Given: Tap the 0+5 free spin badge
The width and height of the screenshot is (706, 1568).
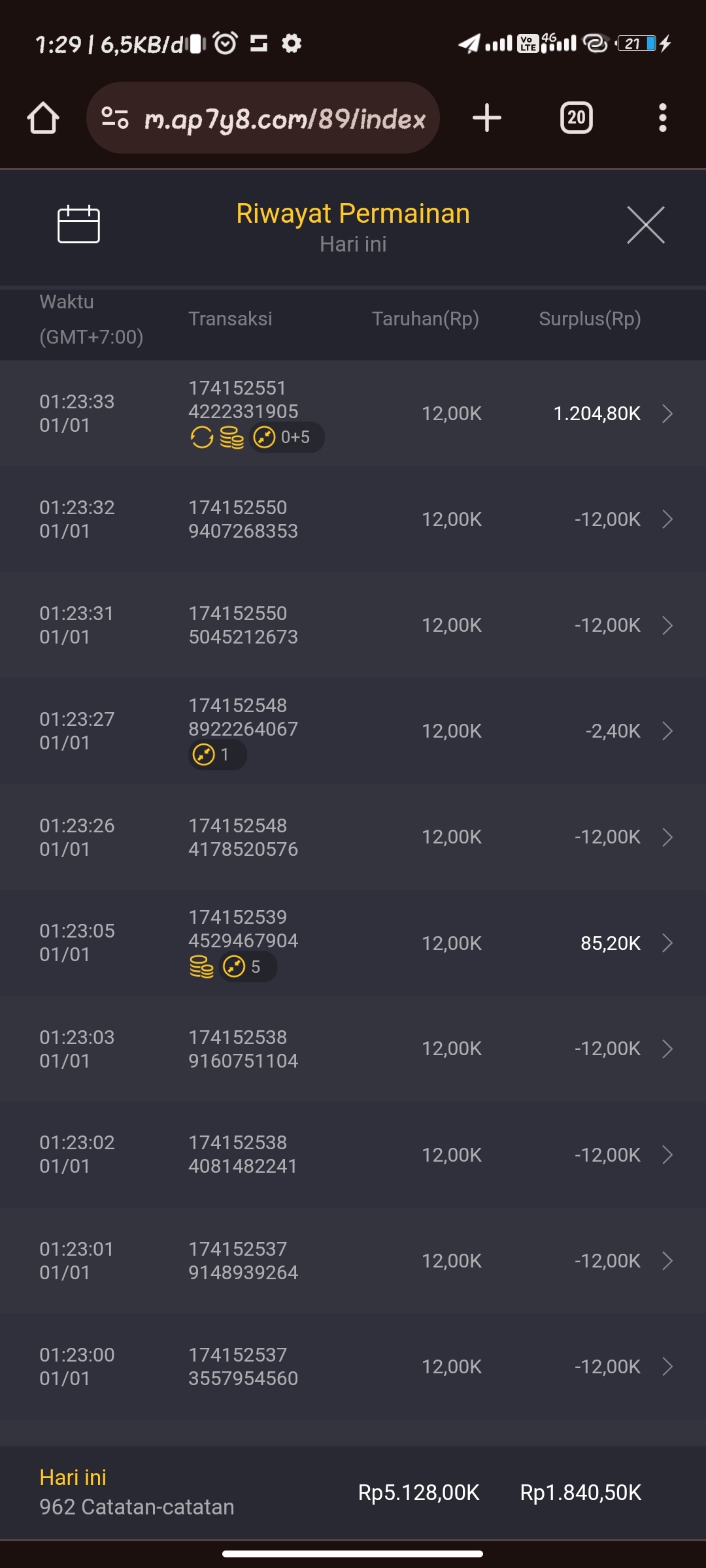Looking at the screenshot, I should pyautogui.click(x=286, y=437).
